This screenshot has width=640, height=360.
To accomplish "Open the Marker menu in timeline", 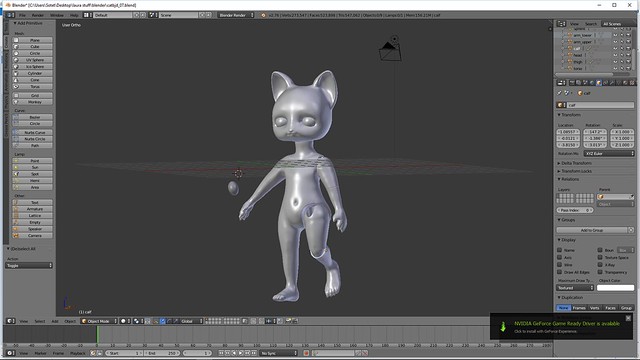I will [40, 353].
